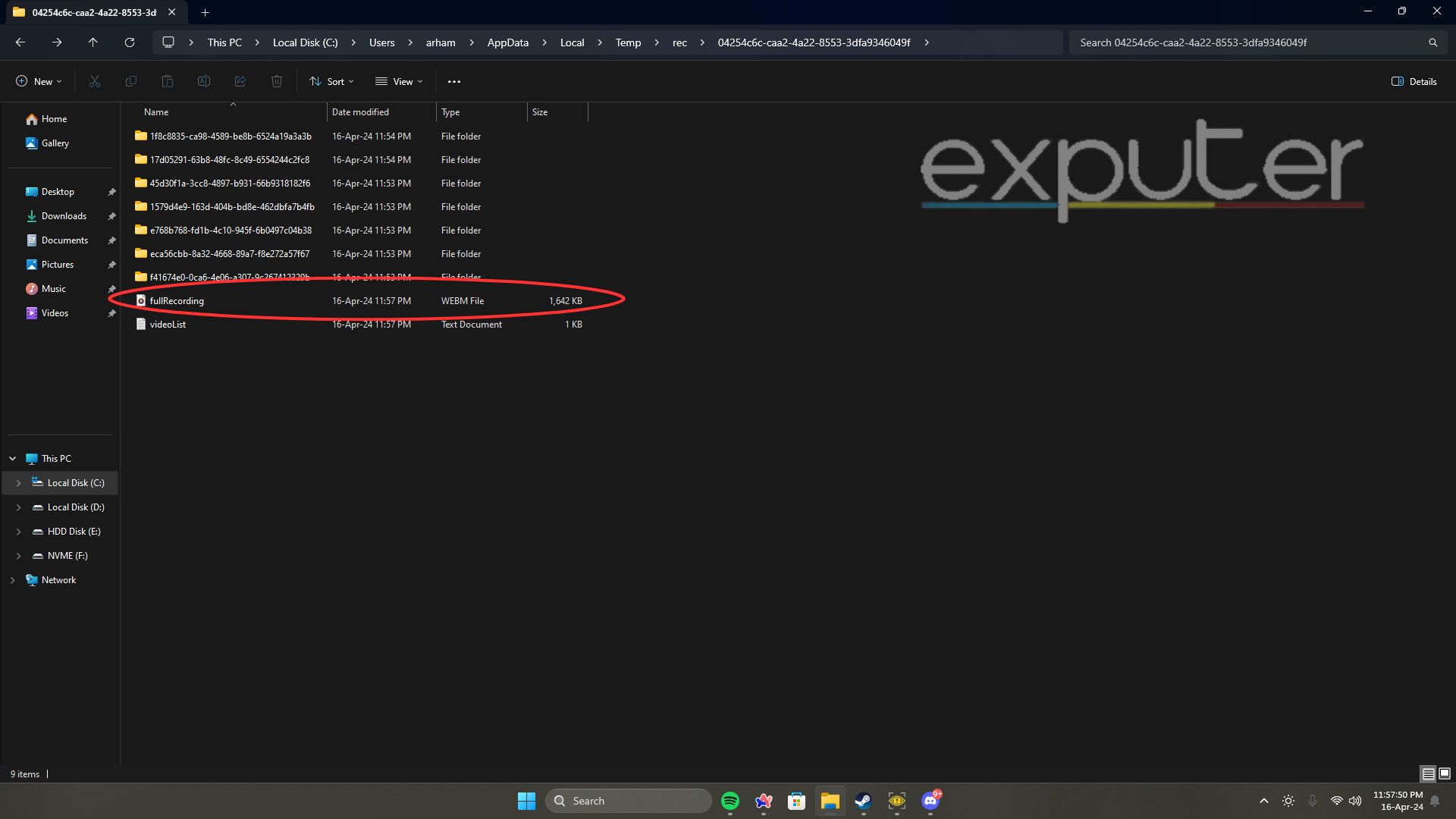The height and width of the screenshot is (819, 1456).
Task: Click View dropdown in toolbar
Action: (x=399, y=81)
